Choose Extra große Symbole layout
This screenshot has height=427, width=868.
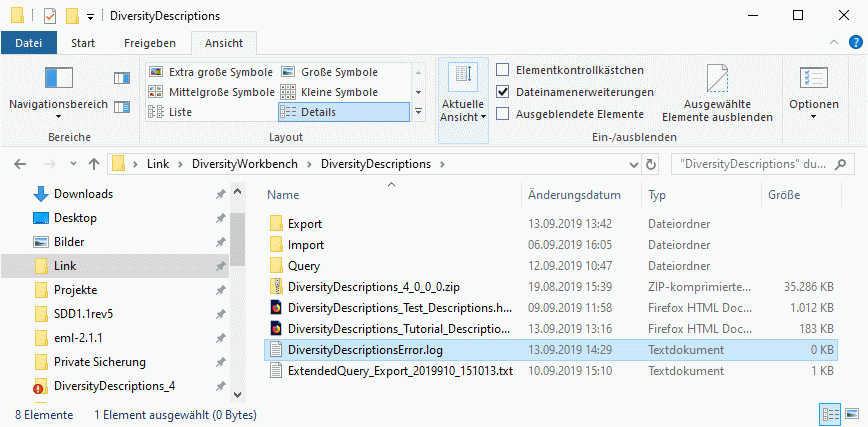coord(211,72)
